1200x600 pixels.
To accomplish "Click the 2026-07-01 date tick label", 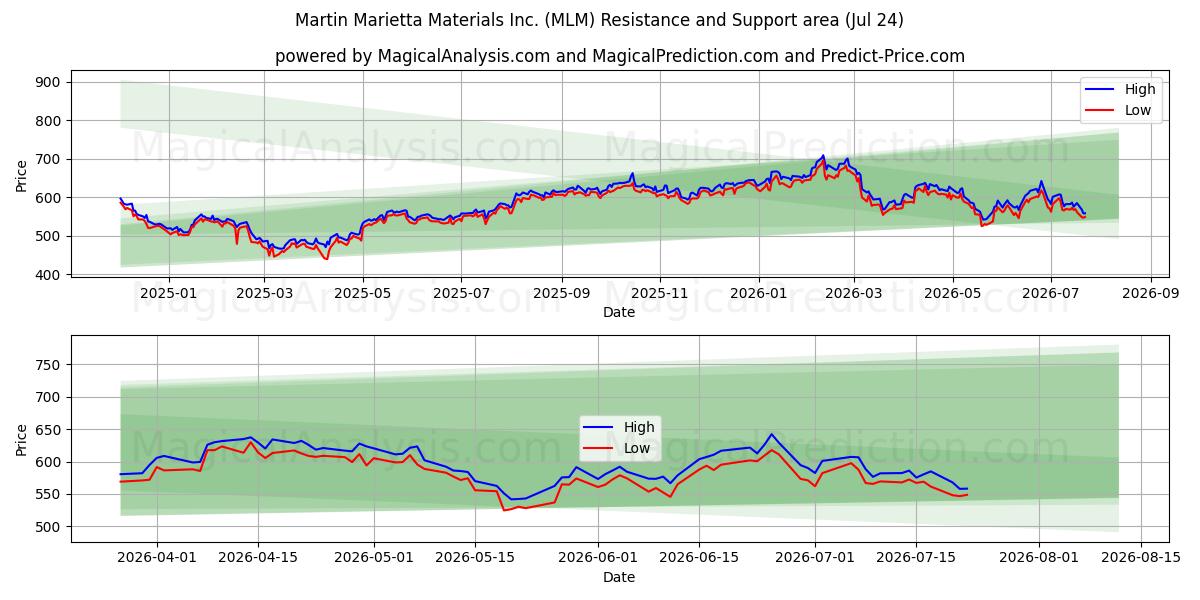I will coord(815,557).
